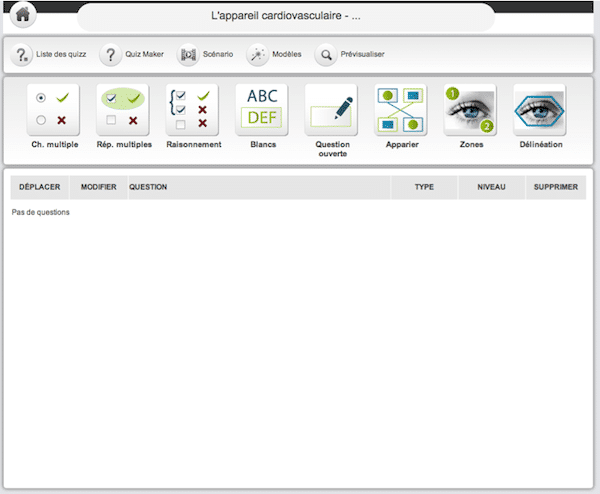
Task: Click the TYPE column header
Action: pos(424,187)
